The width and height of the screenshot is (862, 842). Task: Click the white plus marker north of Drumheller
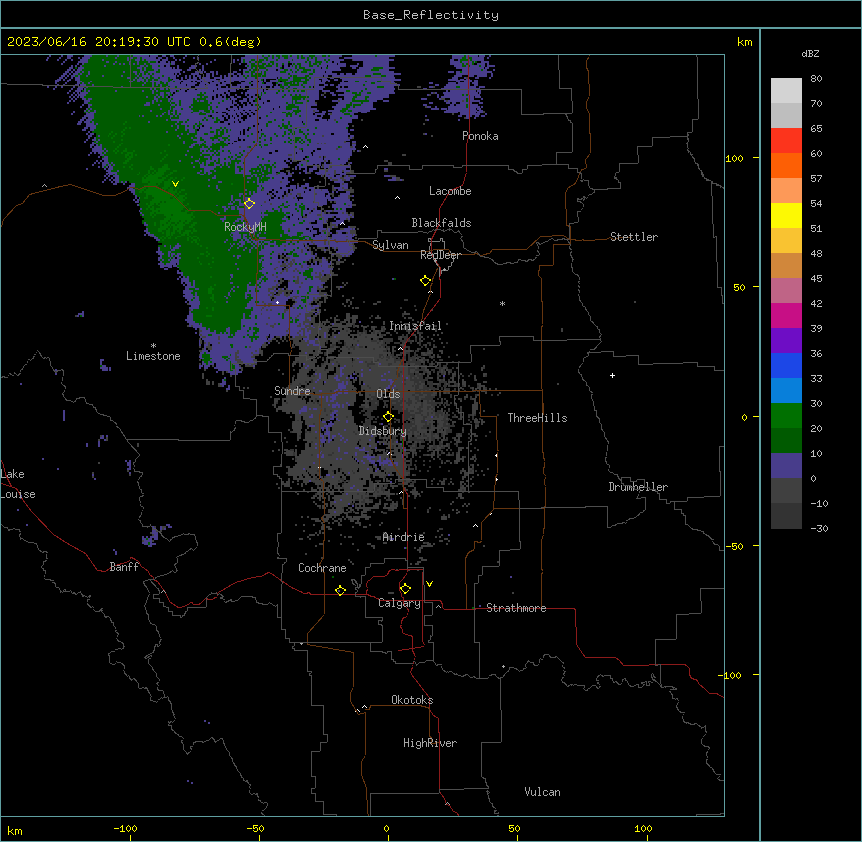coord(612,375)
